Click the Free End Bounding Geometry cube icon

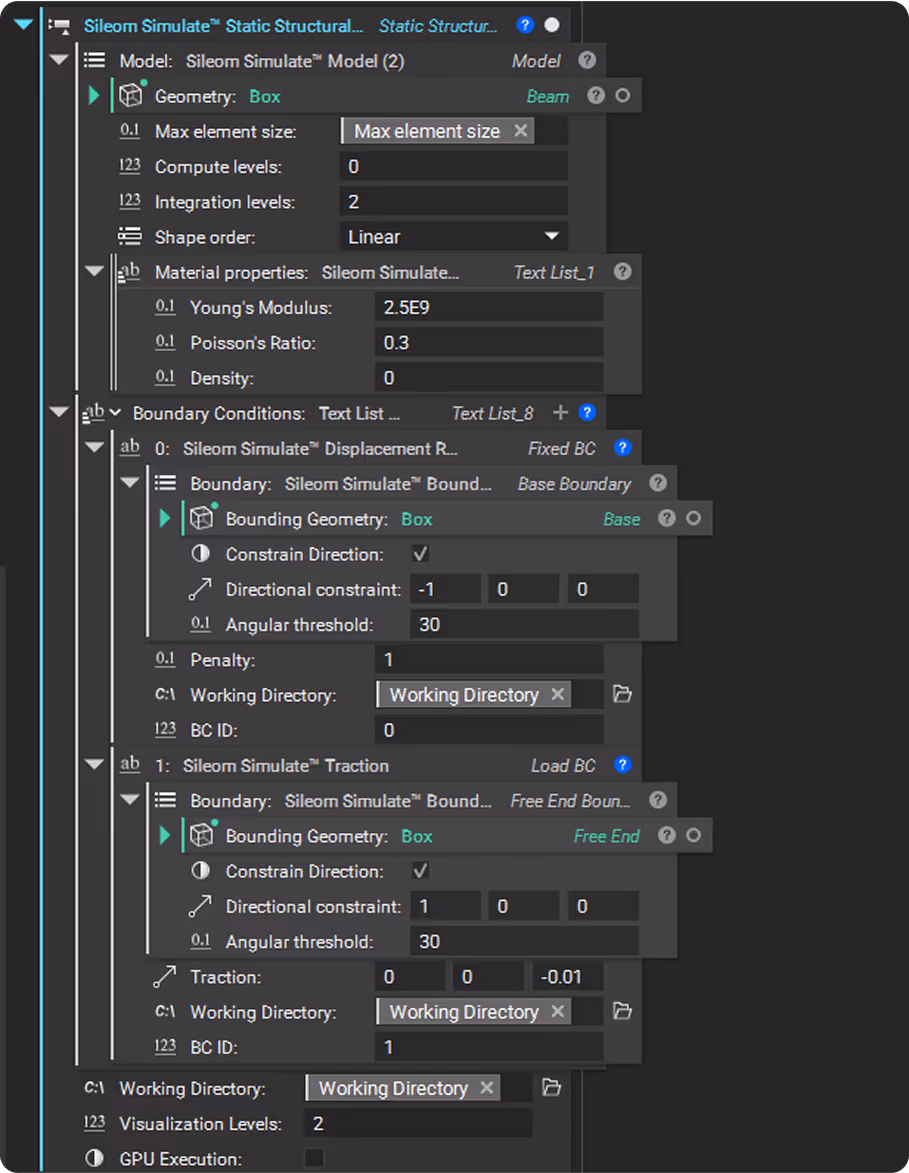203,833
